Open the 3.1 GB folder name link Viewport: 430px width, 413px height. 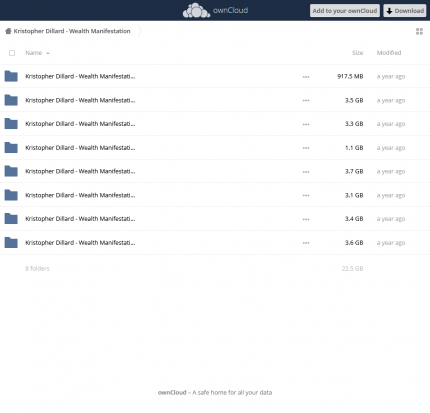[x=80, y=195]
